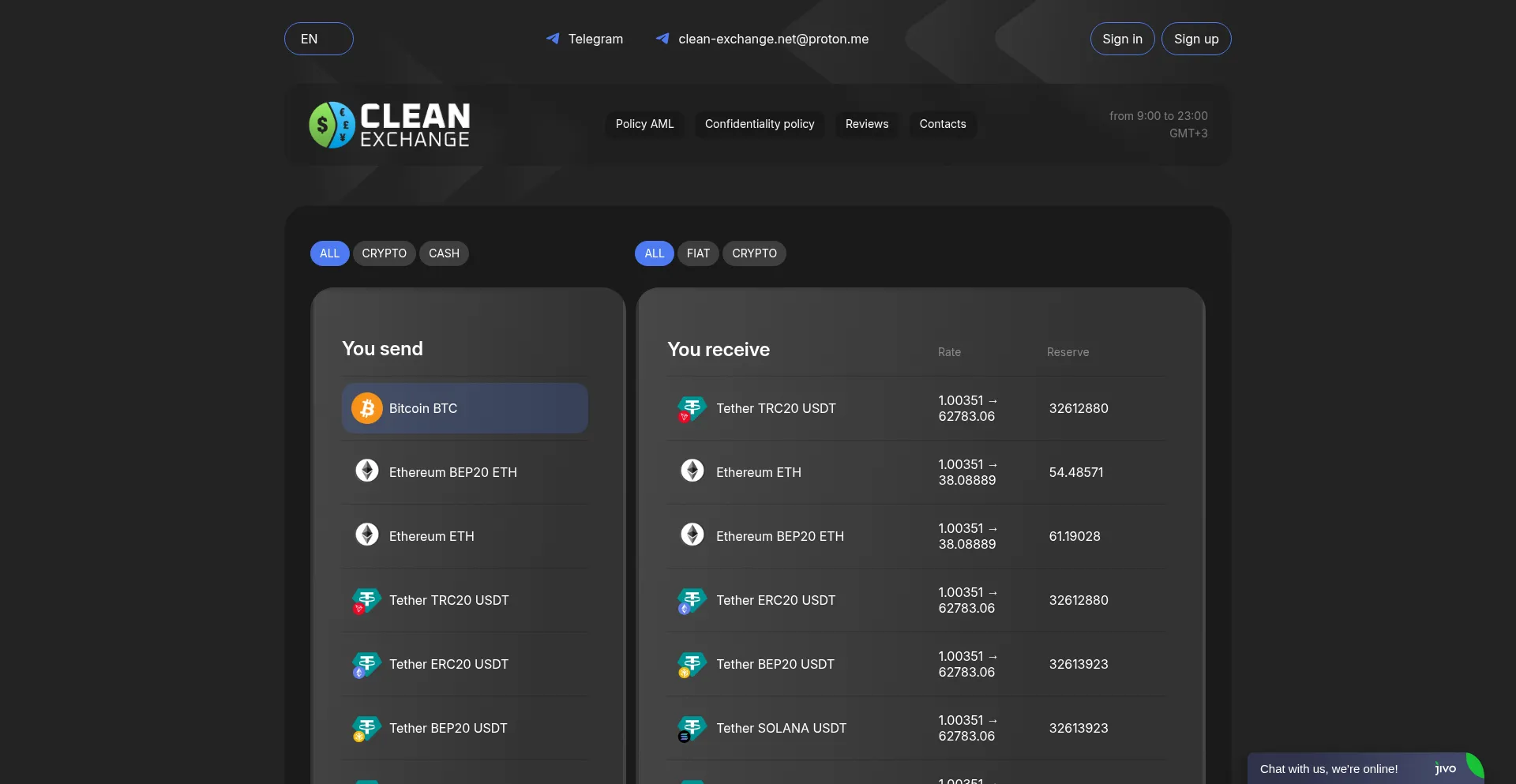Select Bitcoin BTC to send

click(465, 408)
